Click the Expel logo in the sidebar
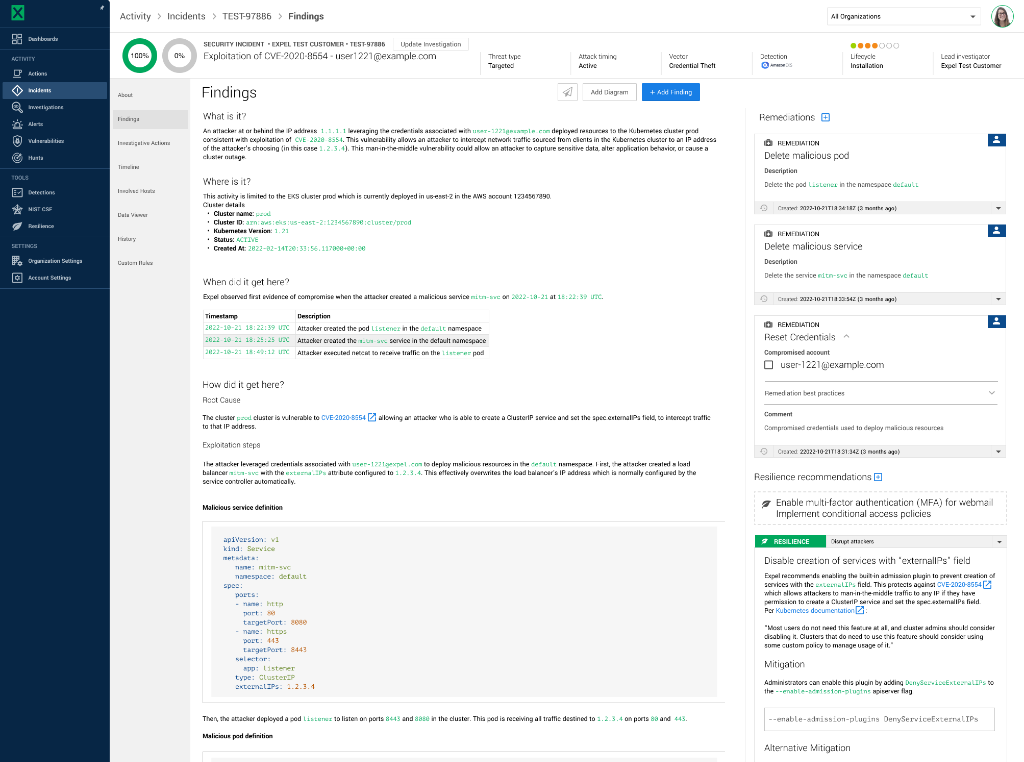This screenshot has width=1024, height=762. point(18,12)
